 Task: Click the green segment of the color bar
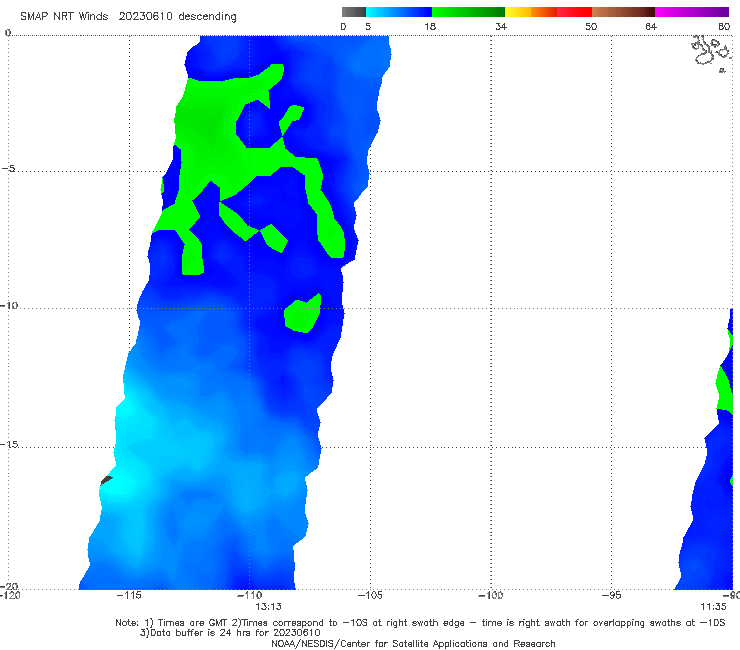pyautogui.click(x=468, y=12)
